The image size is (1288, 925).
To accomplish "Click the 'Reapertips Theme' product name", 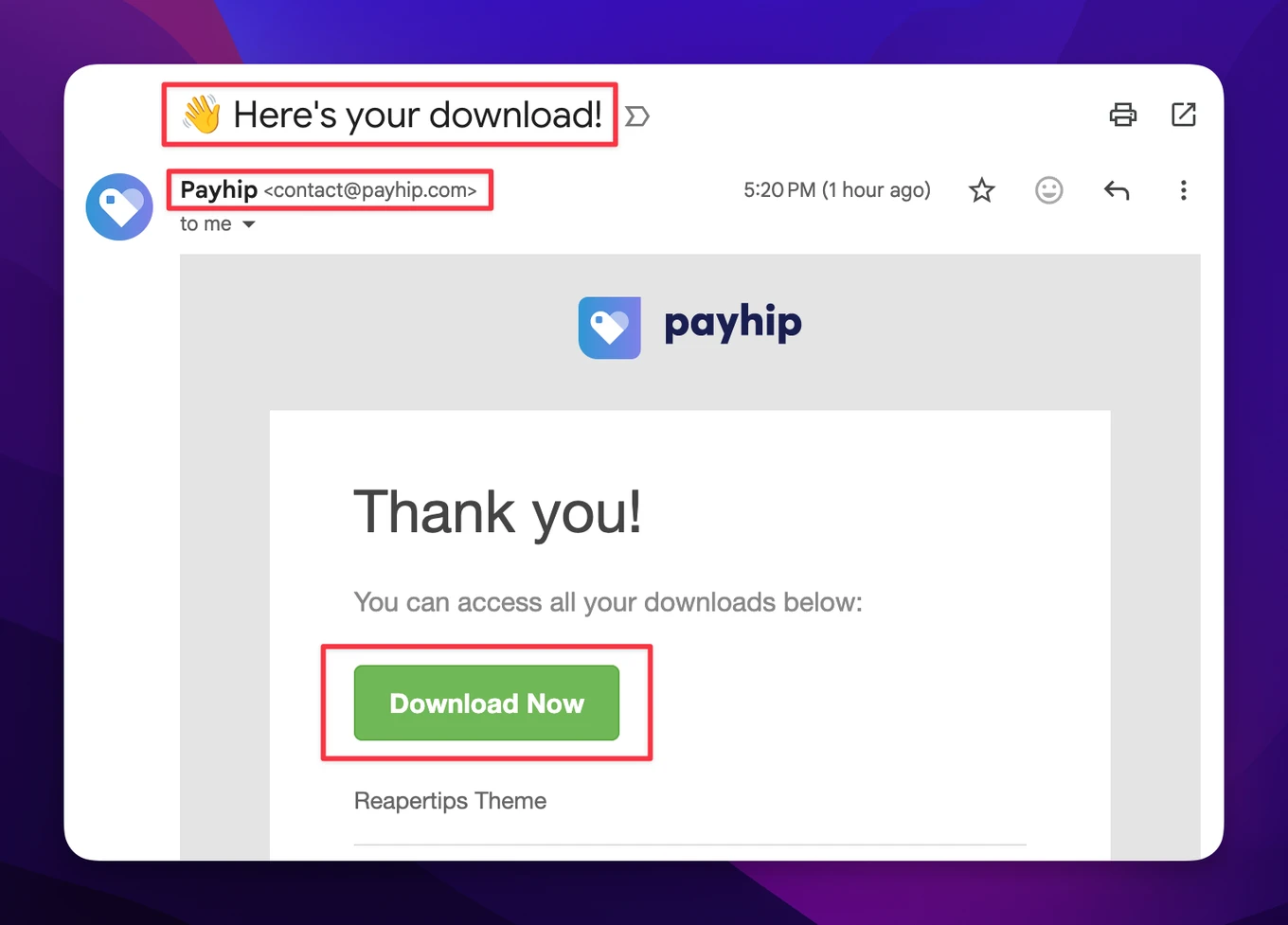I will coord(450,801).
